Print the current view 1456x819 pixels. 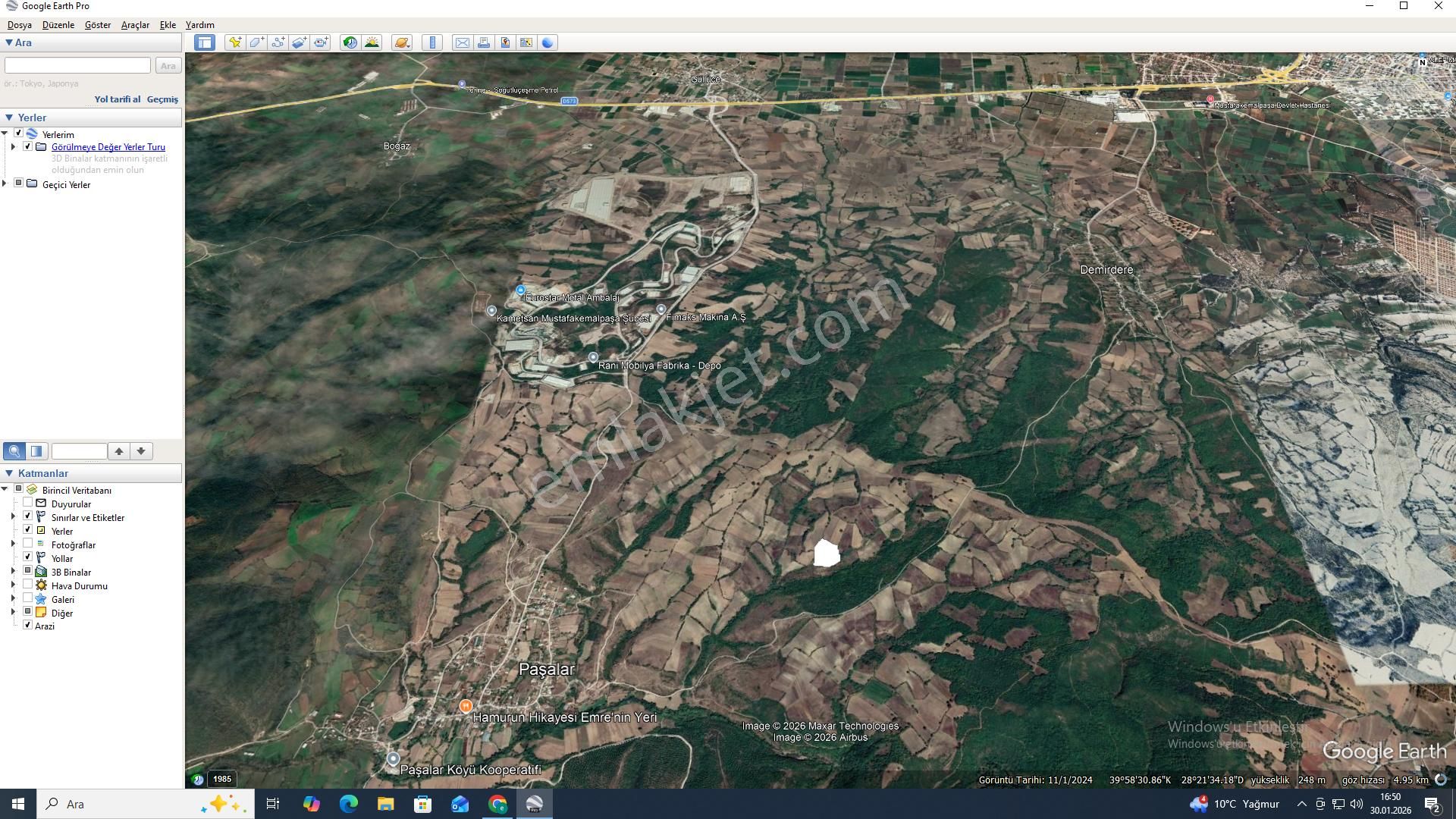[x=483, y=42]
